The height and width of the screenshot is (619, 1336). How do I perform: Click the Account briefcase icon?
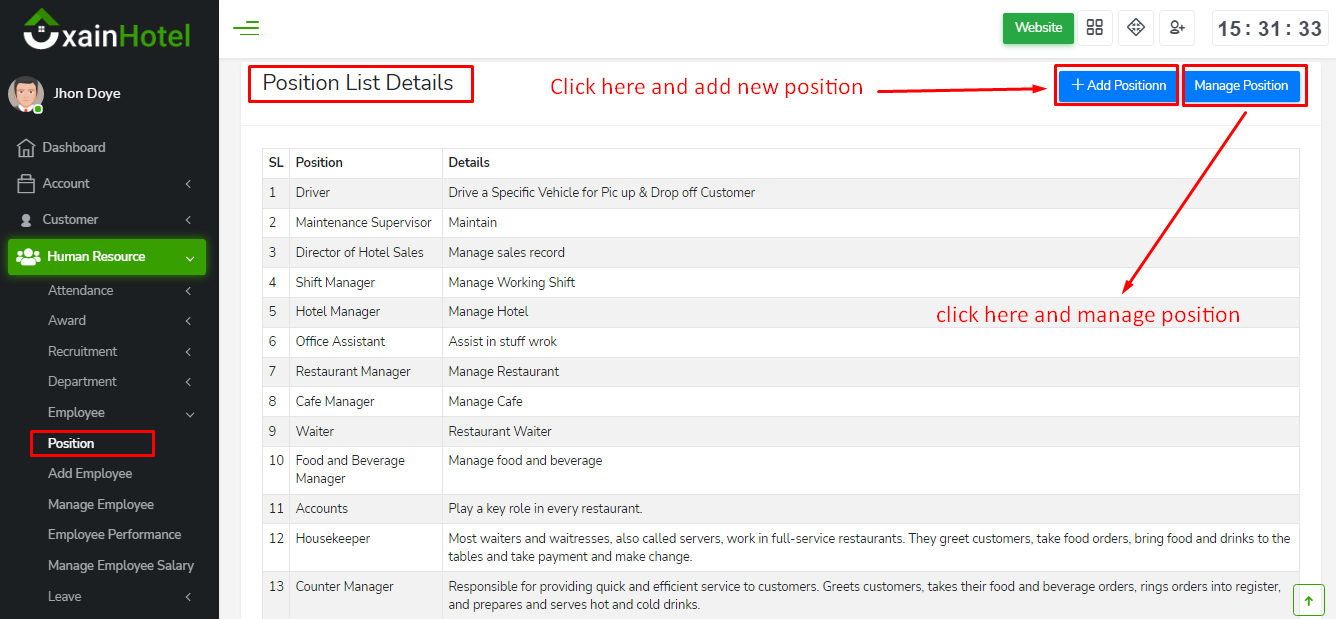(x=26, y=184)
